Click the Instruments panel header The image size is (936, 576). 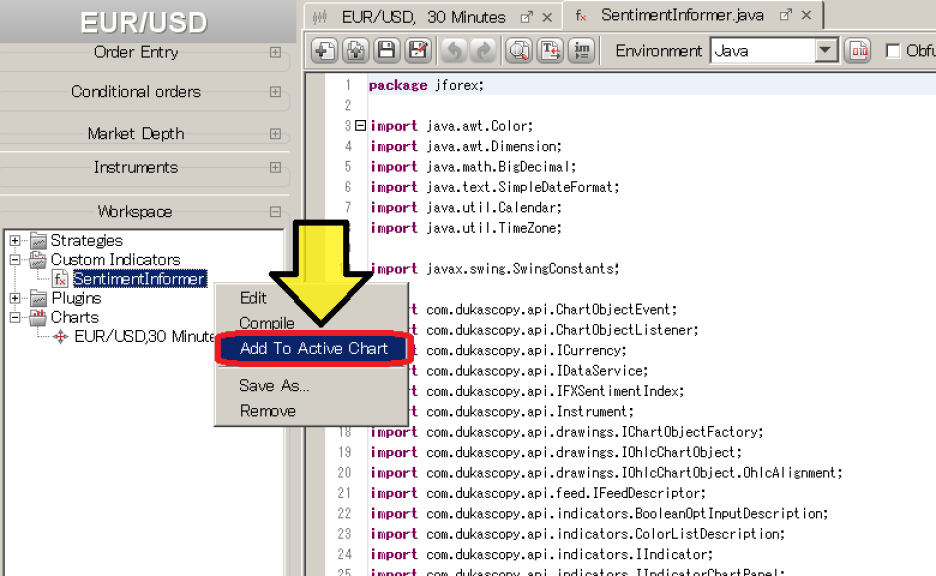(136, 167)
